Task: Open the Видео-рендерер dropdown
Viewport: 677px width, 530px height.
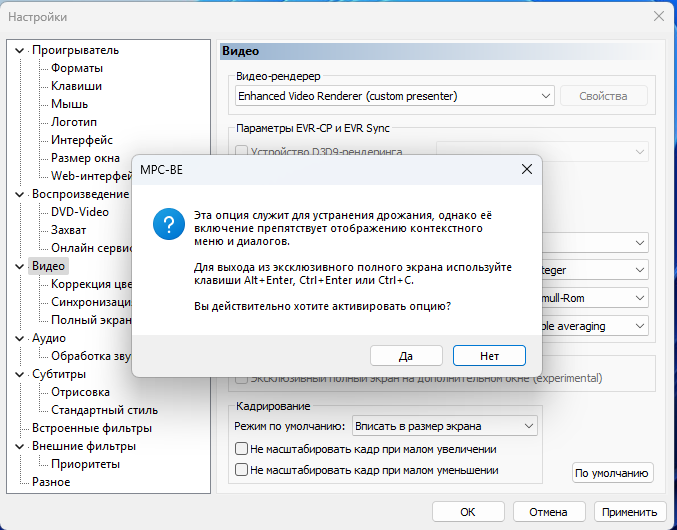Action: click(395, 96)
